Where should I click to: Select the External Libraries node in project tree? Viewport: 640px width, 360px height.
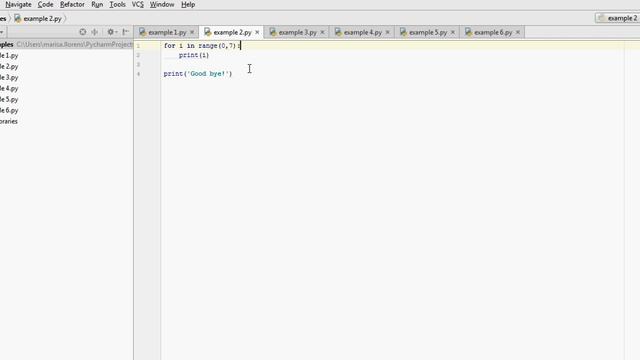point(9,122)
